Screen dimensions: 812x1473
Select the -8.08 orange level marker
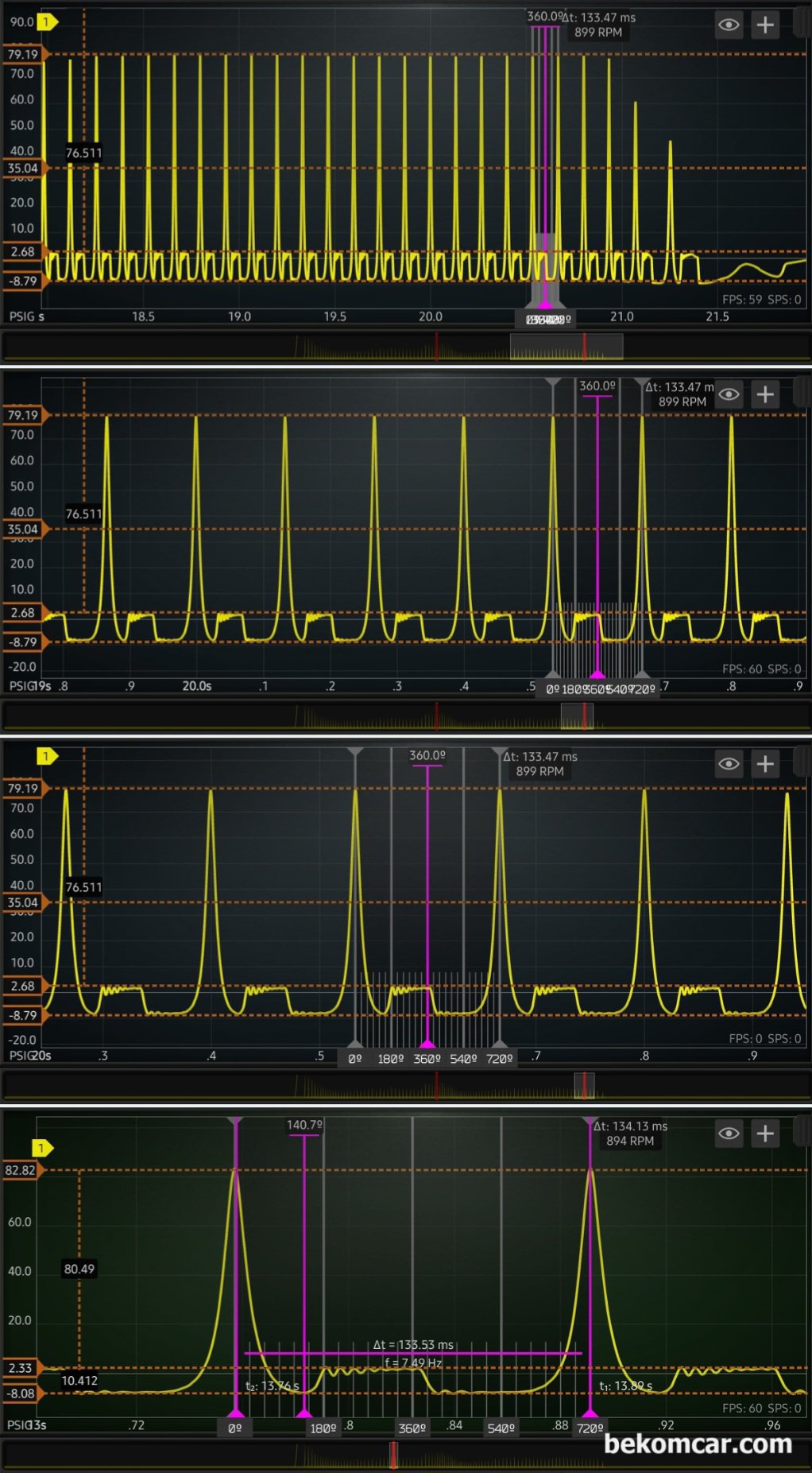pyautogui.click(x=21, y=1394)
